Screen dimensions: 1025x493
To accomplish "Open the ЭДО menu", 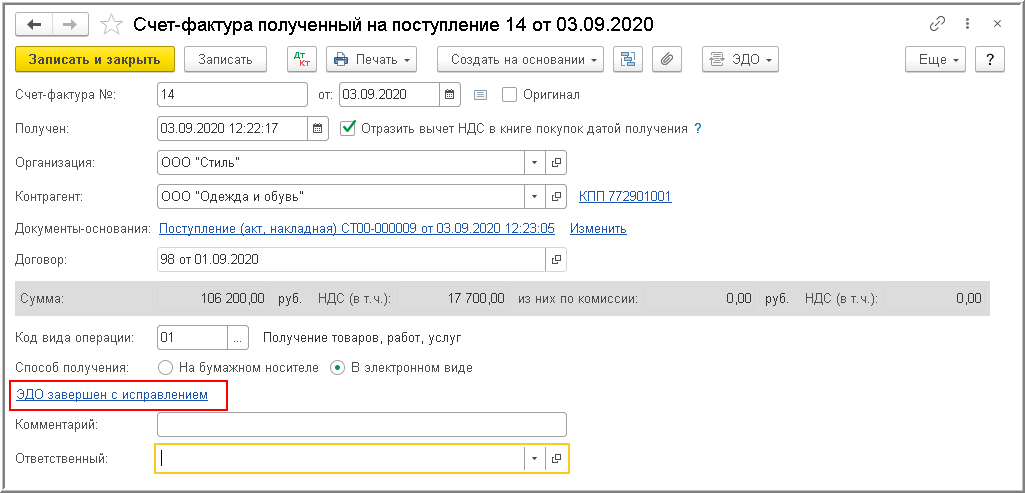I will point(741,59).
